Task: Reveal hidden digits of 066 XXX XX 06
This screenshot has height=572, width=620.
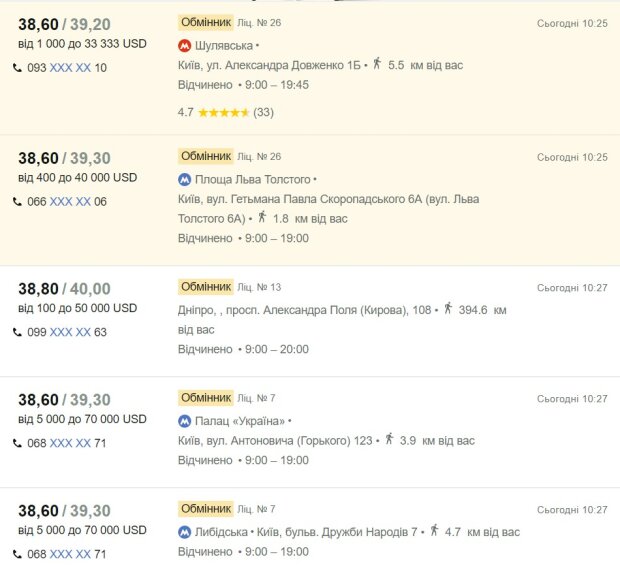Action: [x=70, y=202]
